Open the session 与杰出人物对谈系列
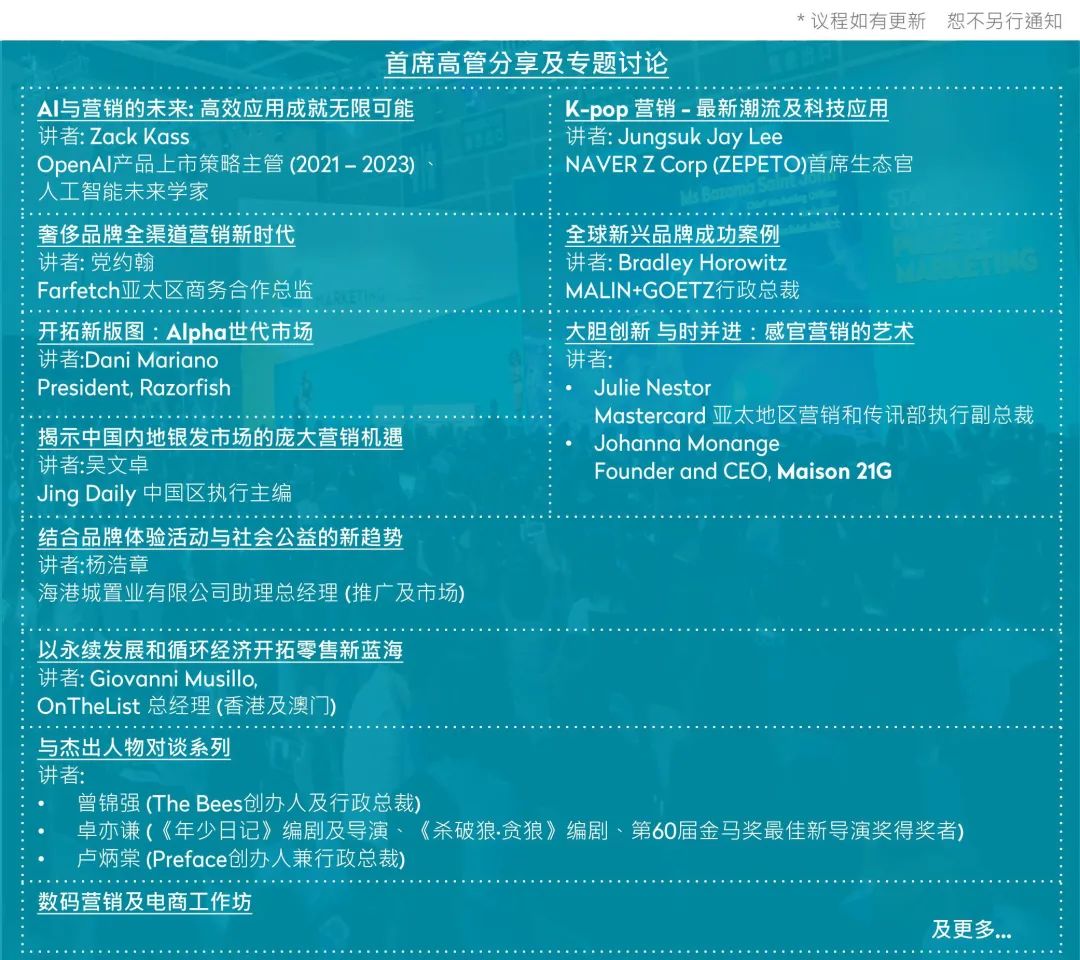This screenshot has height=960, width=1080. click(134, 748)
